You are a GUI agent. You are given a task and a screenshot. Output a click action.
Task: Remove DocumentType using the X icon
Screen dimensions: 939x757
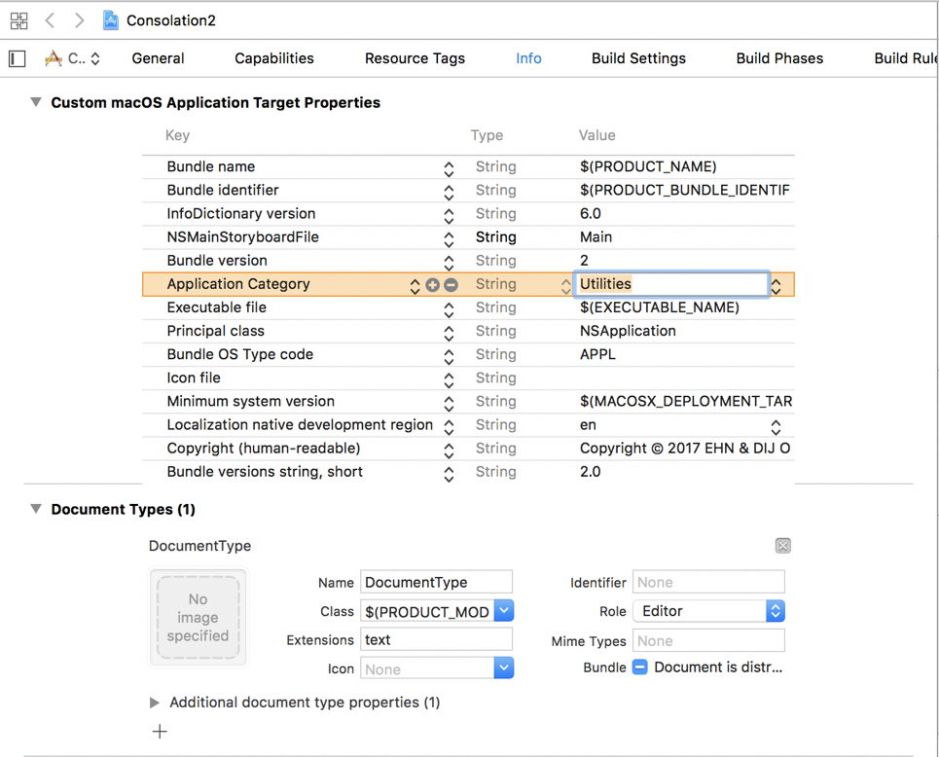pos(783,546)
